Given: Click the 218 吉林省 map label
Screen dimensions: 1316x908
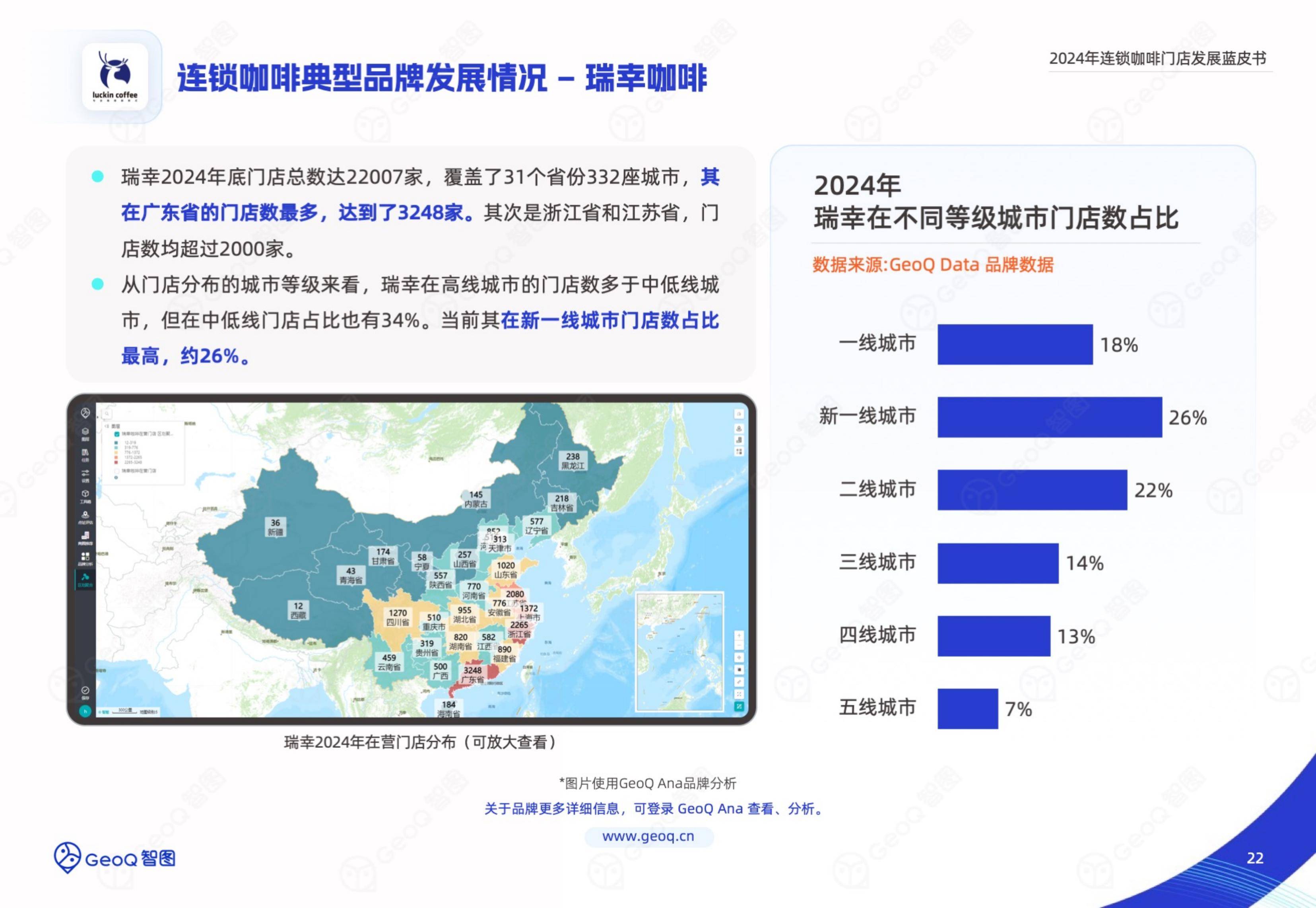Looking at the screenshot, I should pos(561,503).
